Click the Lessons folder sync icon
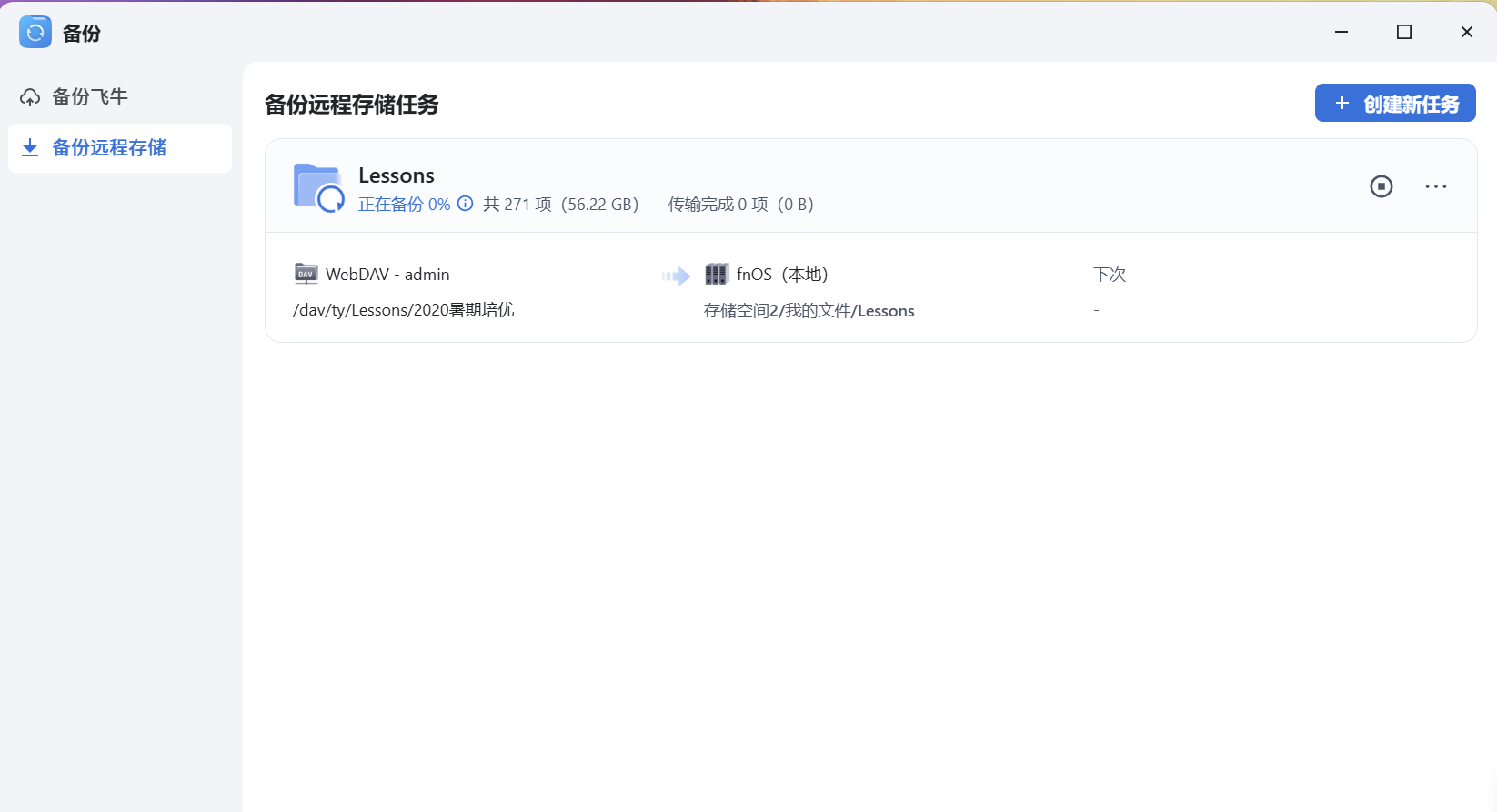Image resolution: width=1497 pixels, height=812 pixels. tap(319, 188)
